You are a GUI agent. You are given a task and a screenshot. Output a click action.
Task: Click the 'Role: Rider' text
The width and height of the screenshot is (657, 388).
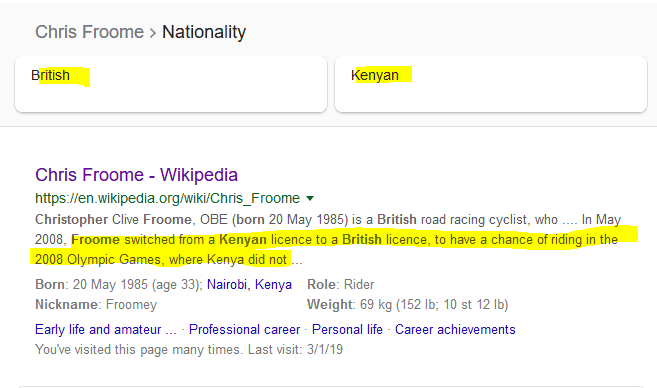pos(341,285)
